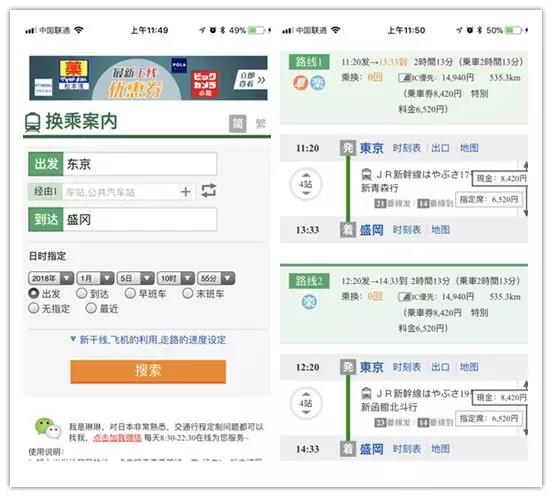This screenshot has height=497, width=552.
Task: Open 出口 link for 11:20 東京
Action: [440, 148]
